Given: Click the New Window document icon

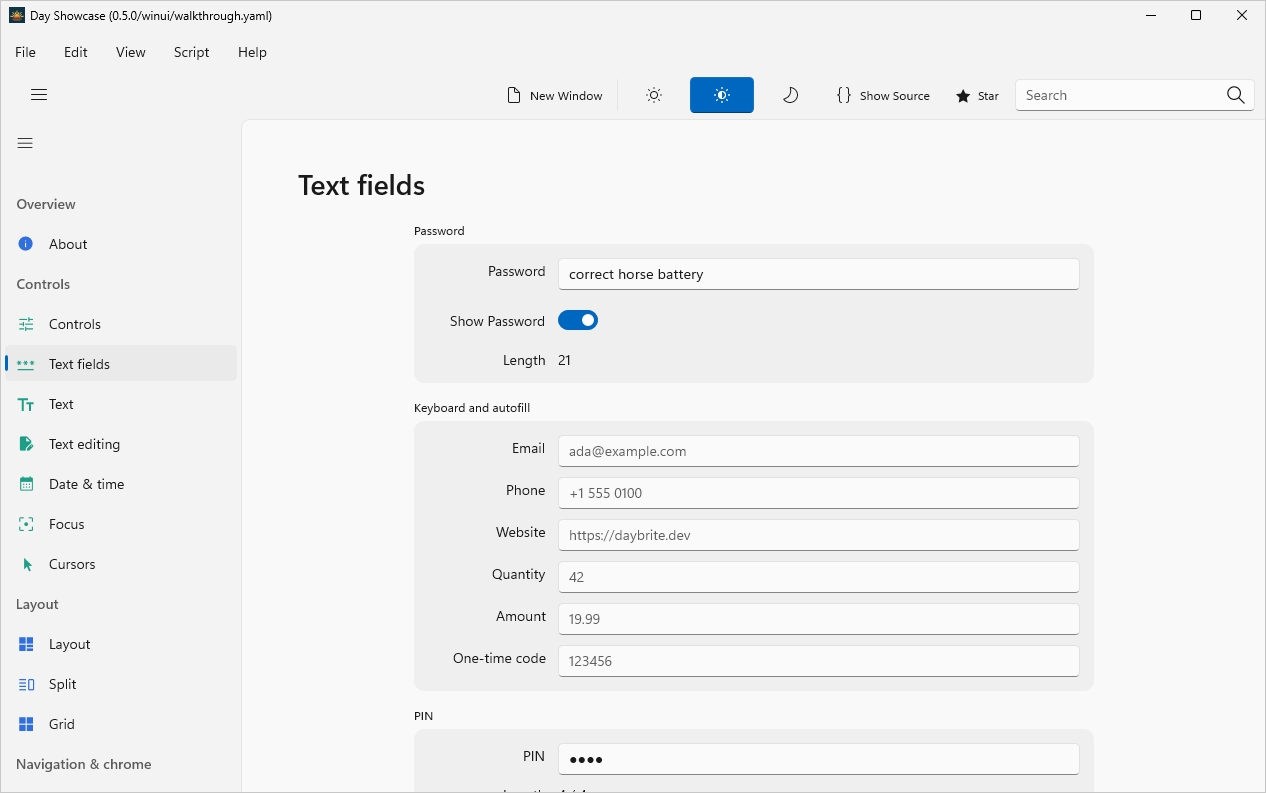Looking at the screenshot, I should [x=514, y=96].
